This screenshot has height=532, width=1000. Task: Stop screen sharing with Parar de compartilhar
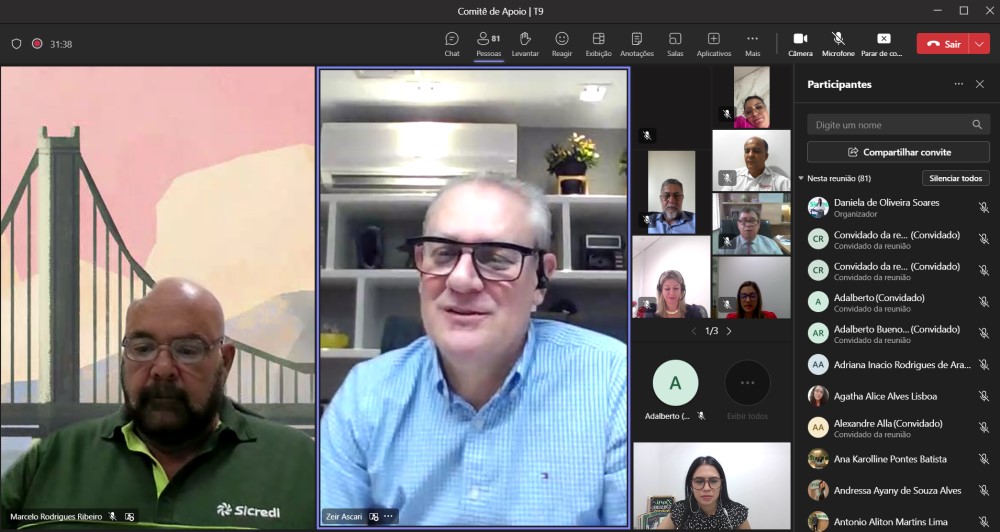(x=883, y=43)
